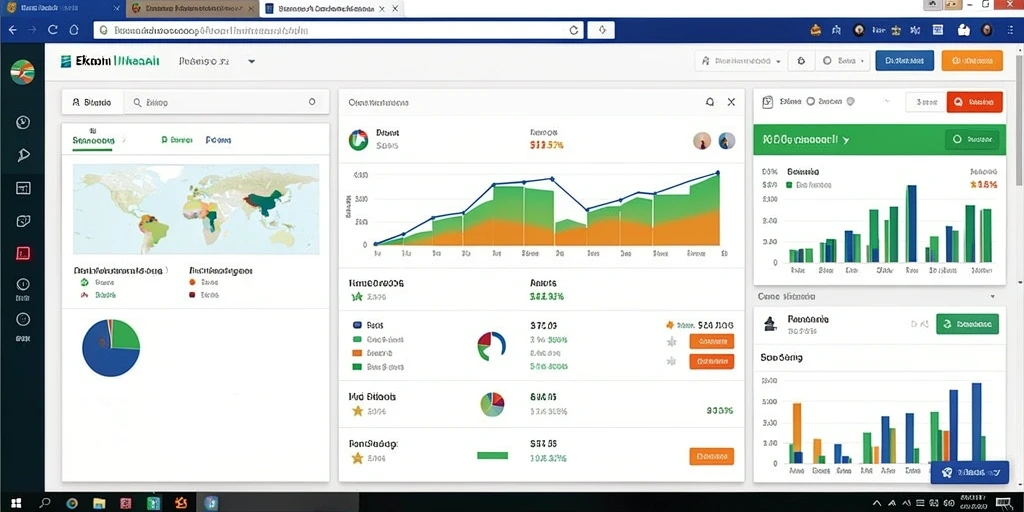Click the smiley face icon in the sidebar
Viewport: 1024px width, 512px height.
click(x=23, y=319)
